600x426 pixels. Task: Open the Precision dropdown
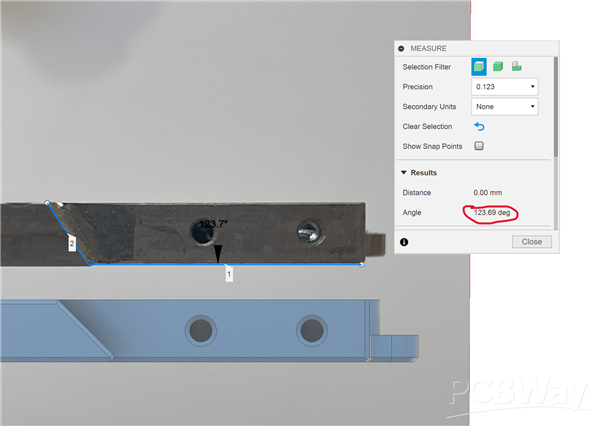click(x=505, y=87)
